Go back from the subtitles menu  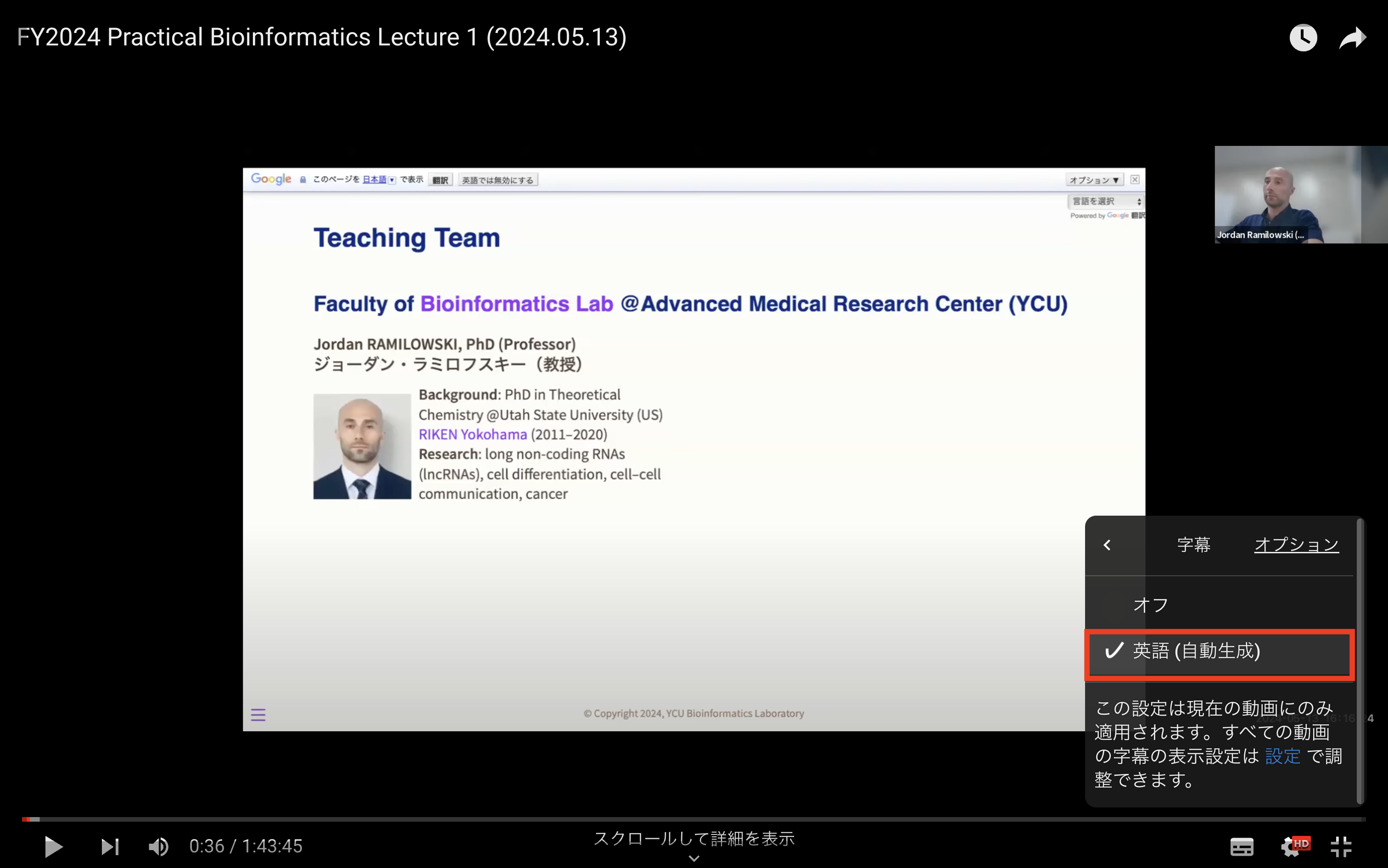tap(1107, 545)
